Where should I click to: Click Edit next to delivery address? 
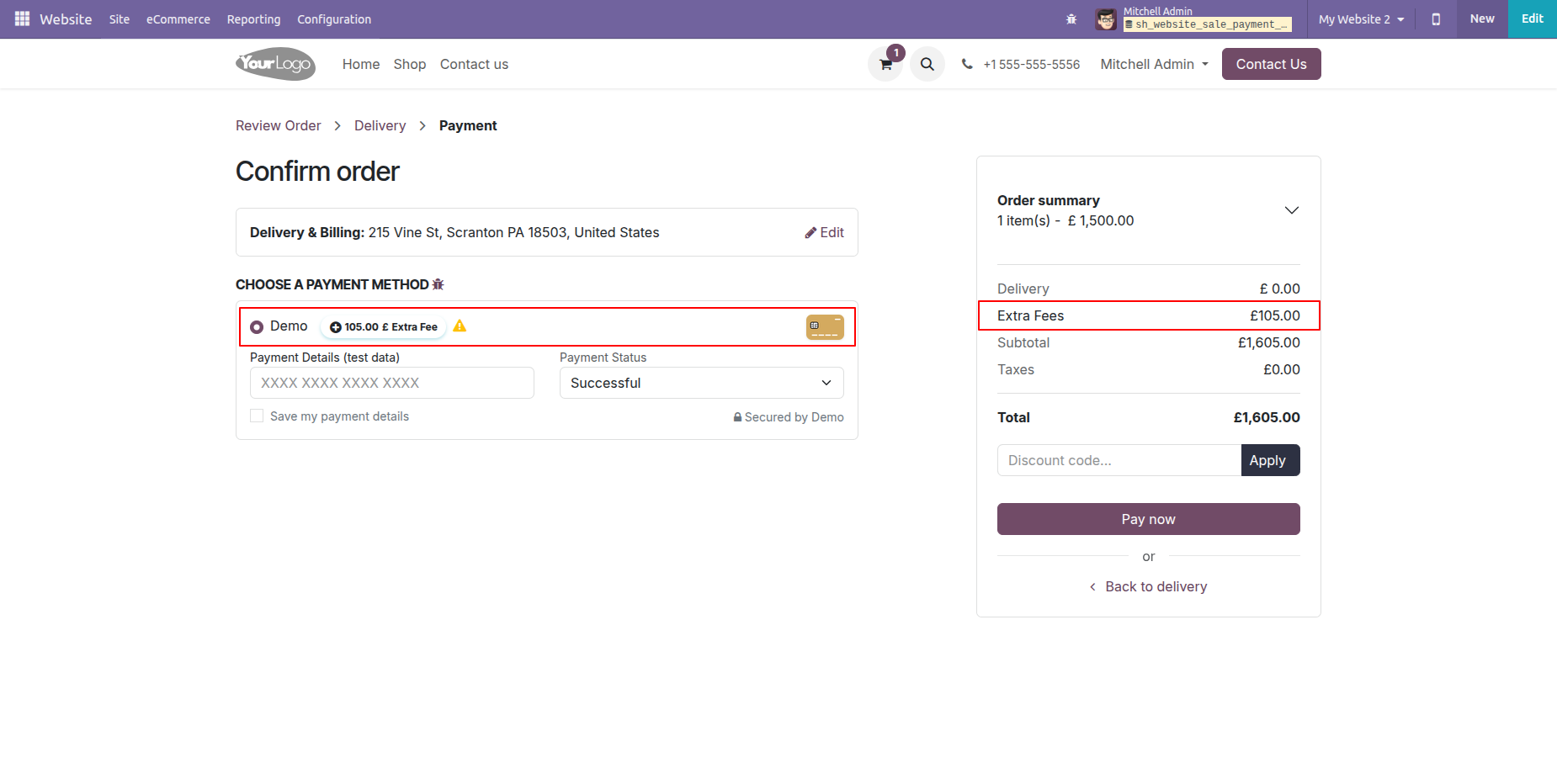pyautogui.click(x=824, y=233)
